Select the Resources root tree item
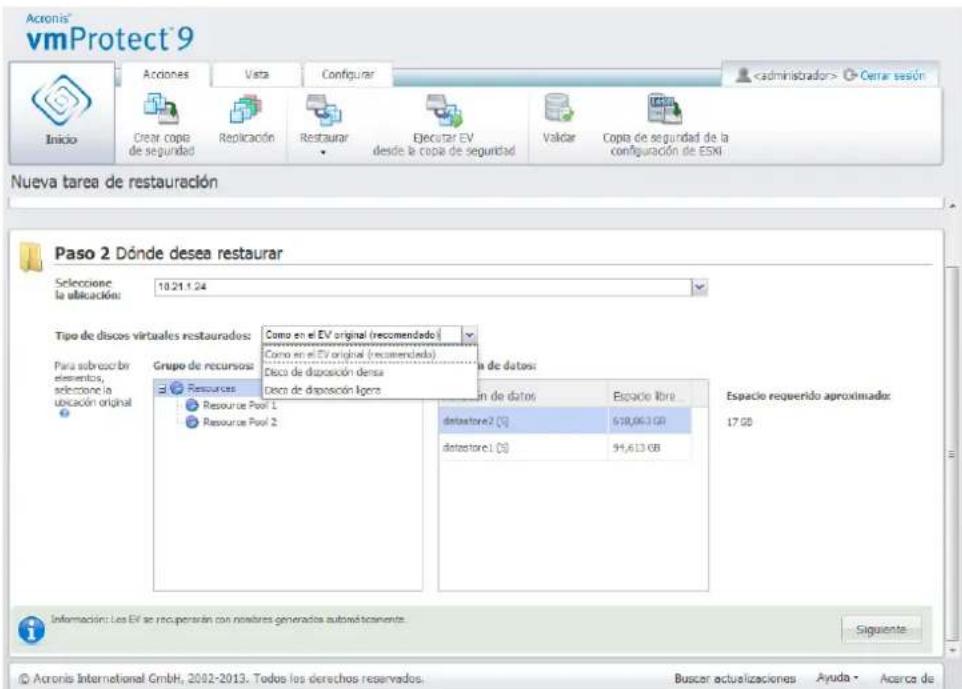This screenshot has height=689, width=962. [212, 388]
